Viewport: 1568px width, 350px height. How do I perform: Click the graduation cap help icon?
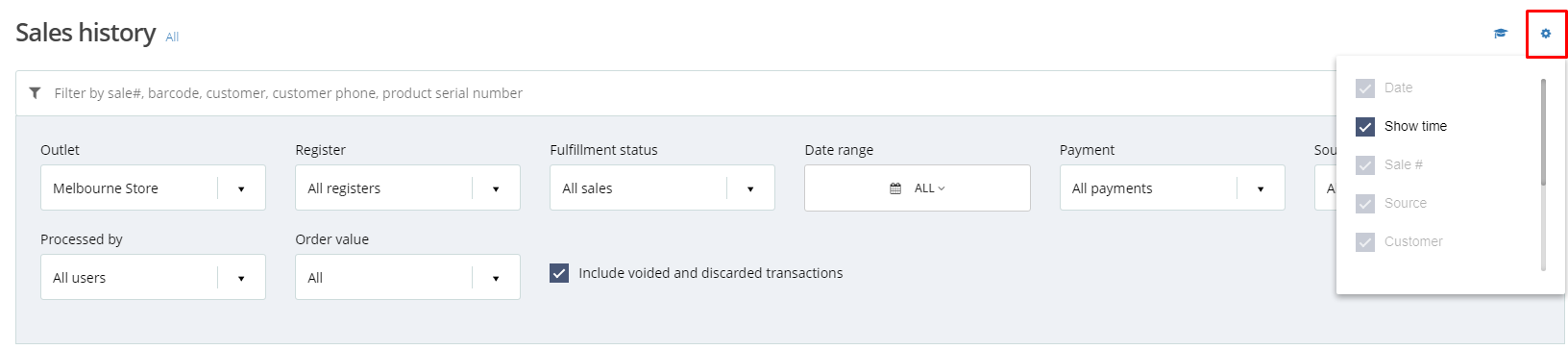pyautogui.click(x=1501, y=34)
